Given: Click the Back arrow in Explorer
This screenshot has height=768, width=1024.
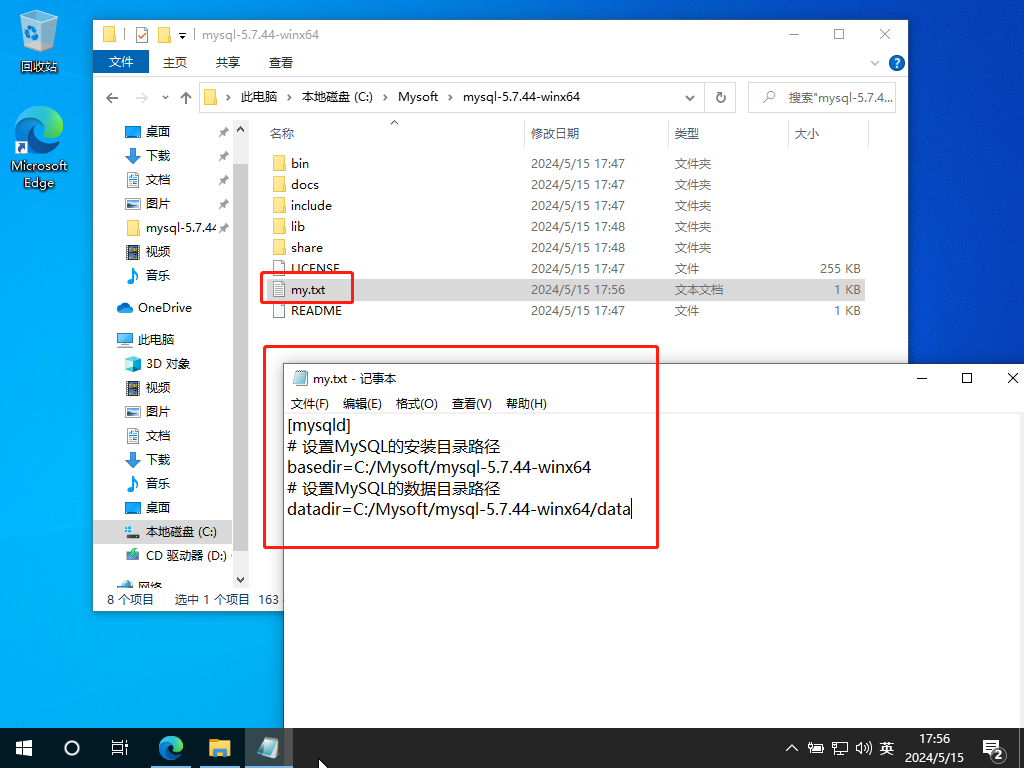Looking at the screenshot, I should 112,98.
